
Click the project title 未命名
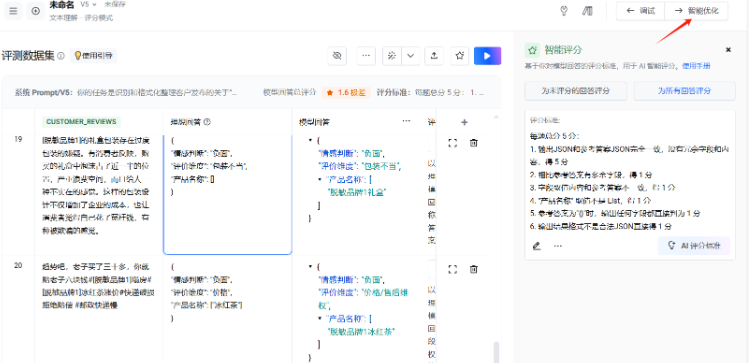(x=62, y=4)
